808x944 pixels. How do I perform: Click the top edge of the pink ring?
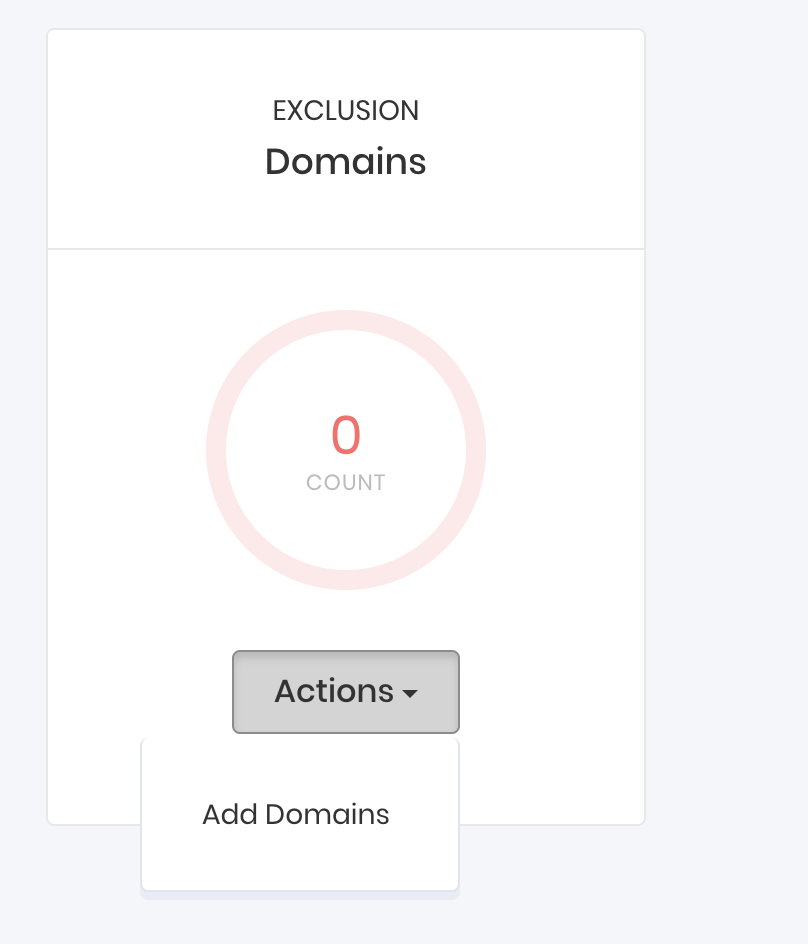click(x=346, y=320)
